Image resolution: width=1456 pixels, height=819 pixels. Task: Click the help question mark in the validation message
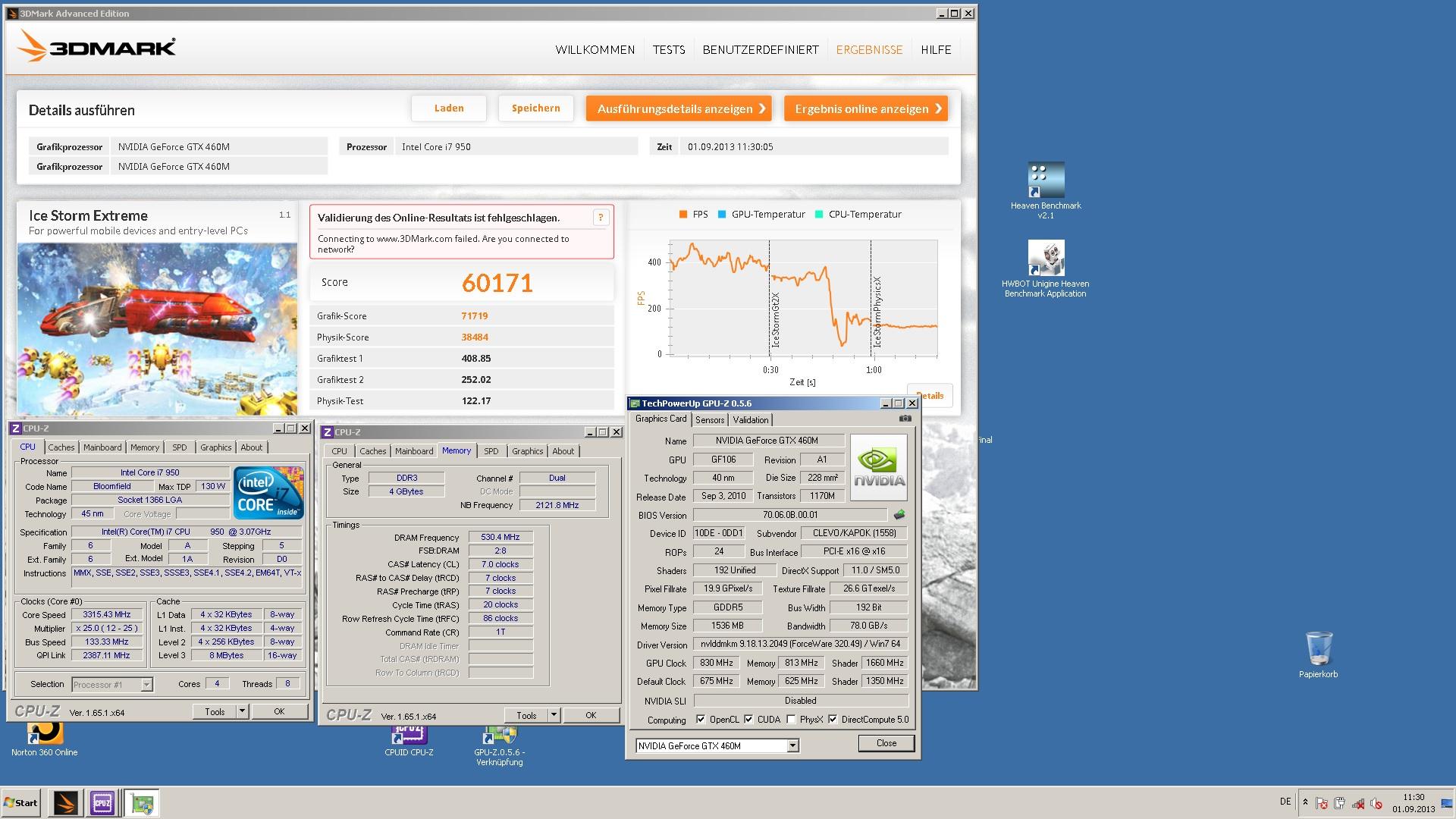tap(601, 218)
